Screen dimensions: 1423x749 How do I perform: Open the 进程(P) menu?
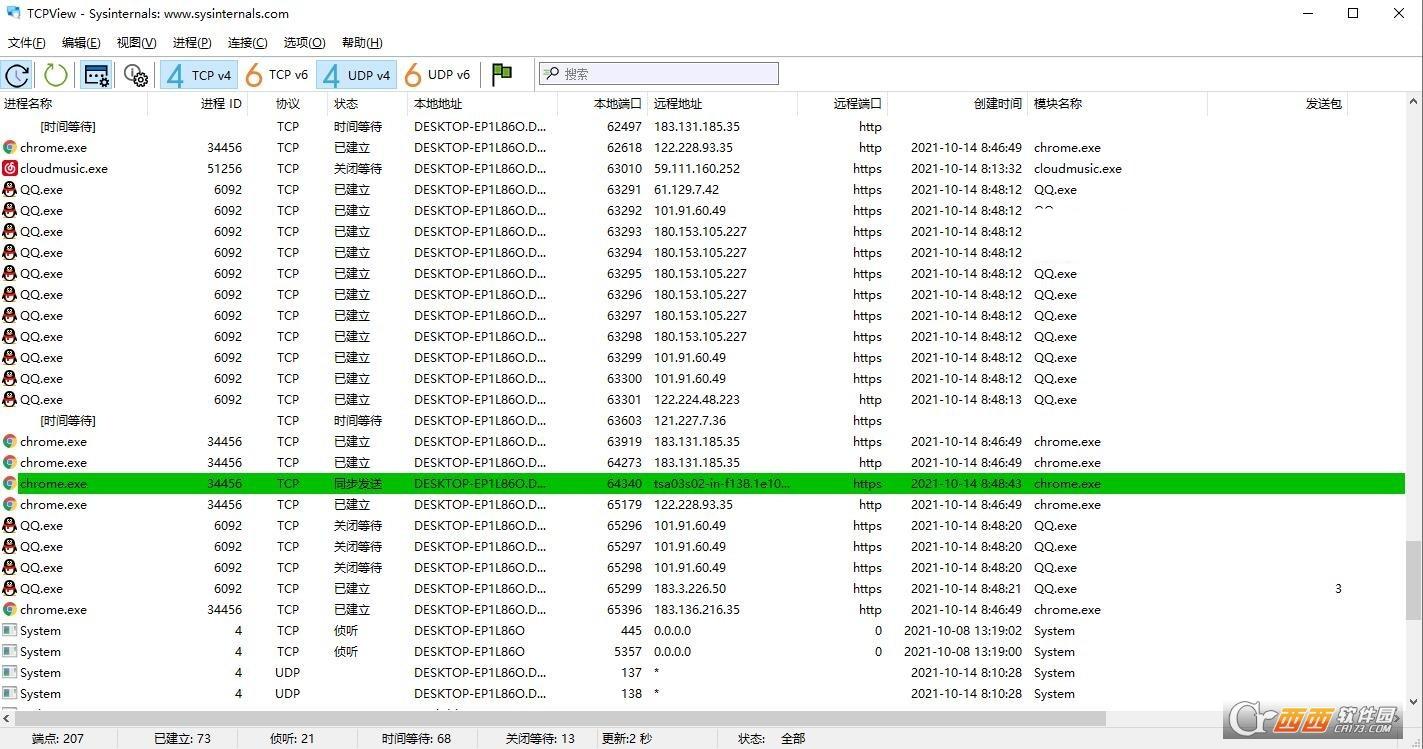coord(192,42)
